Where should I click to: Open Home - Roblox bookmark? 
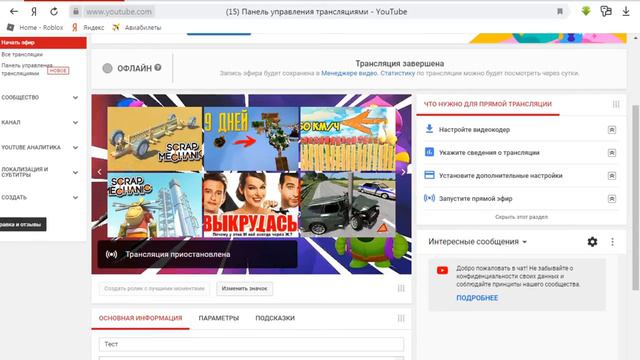coord(35,27)
